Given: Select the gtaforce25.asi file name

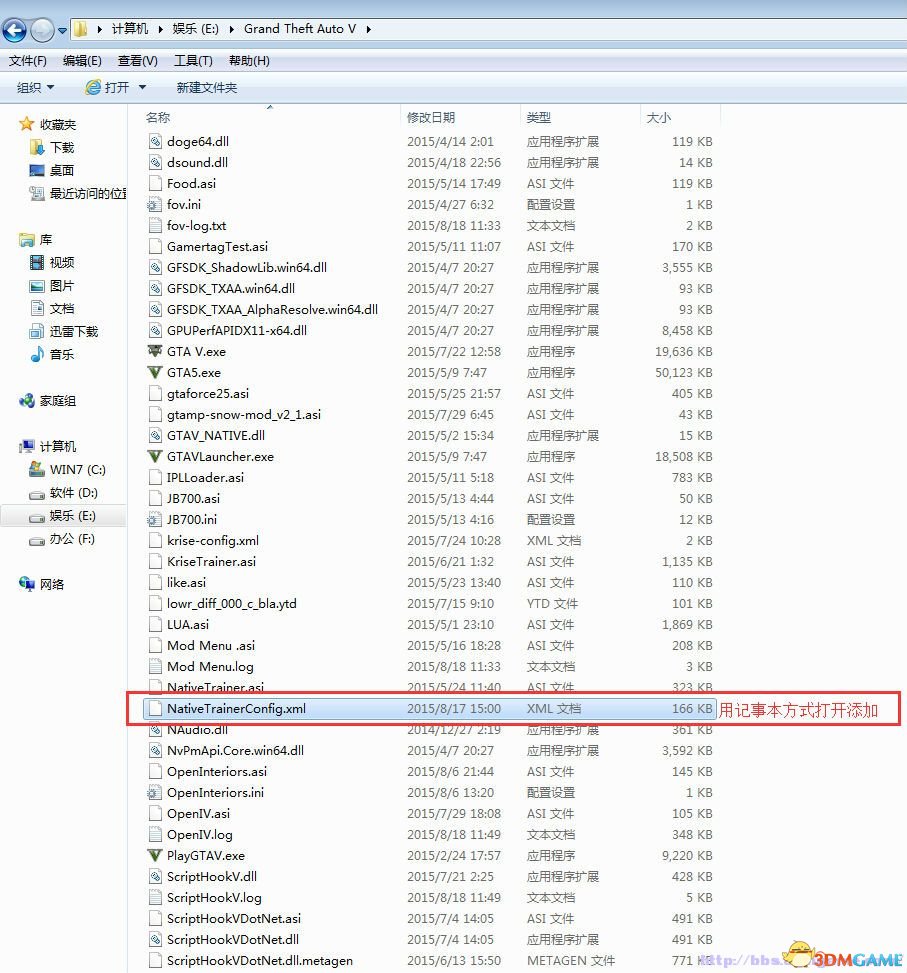Looking at the screenshot, I should (x=208, y=393).
